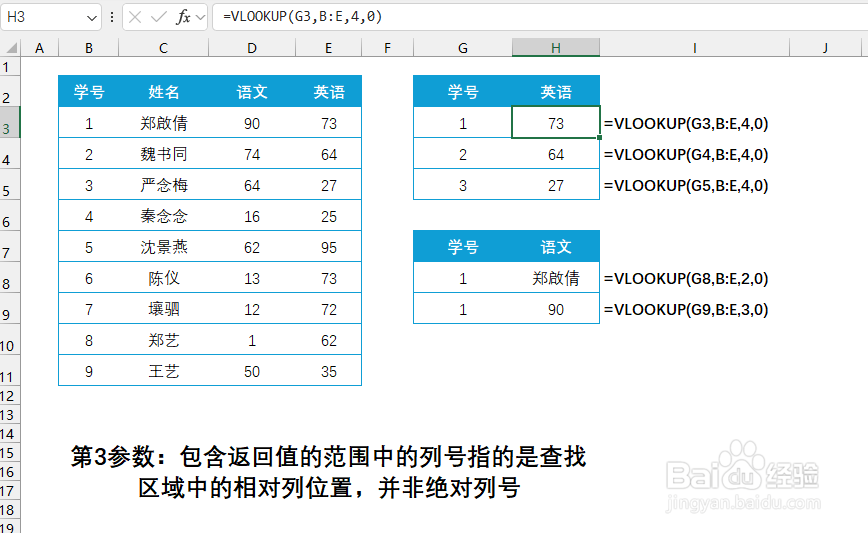Click the Select All corner triangle
This screenshot has width=868, height=533.
point(11,48)
